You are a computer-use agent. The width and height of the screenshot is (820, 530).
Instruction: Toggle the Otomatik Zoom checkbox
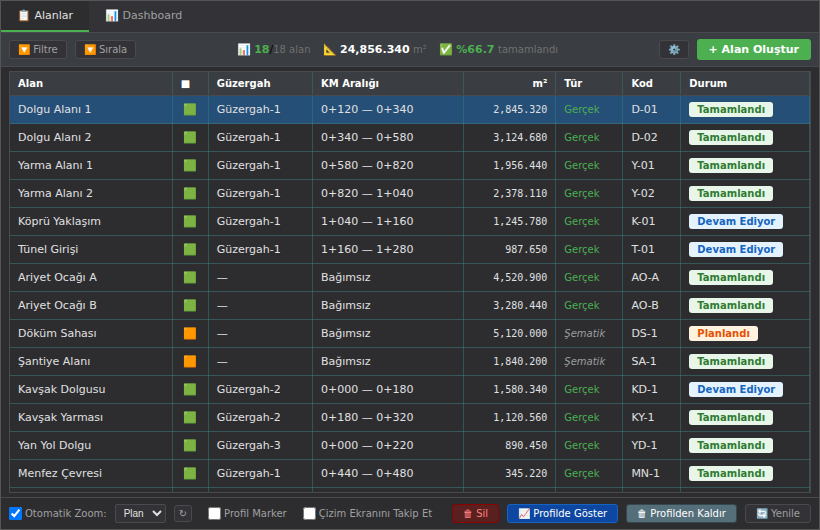(16, 513)
